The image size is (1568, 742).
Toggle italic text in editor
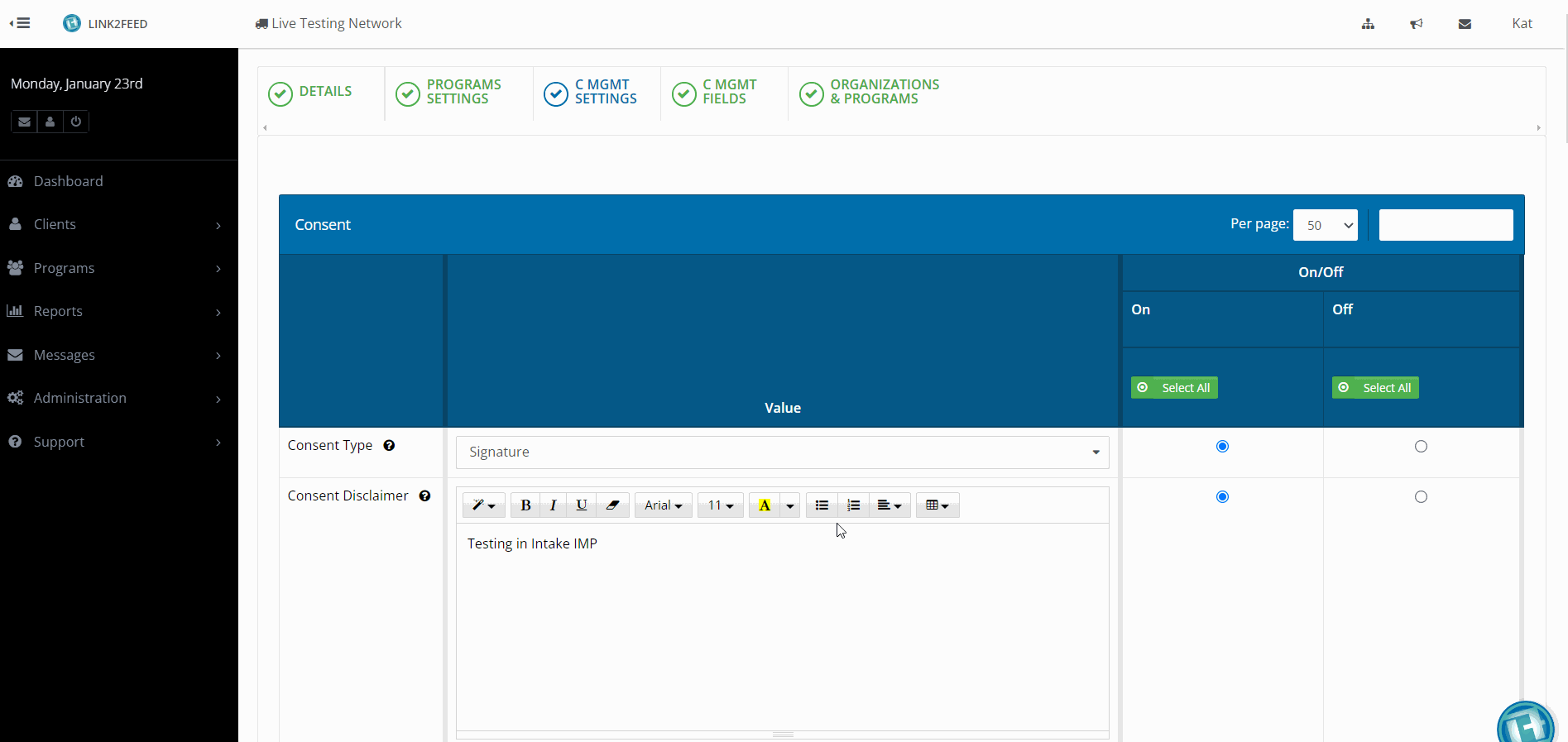point(553,505)
